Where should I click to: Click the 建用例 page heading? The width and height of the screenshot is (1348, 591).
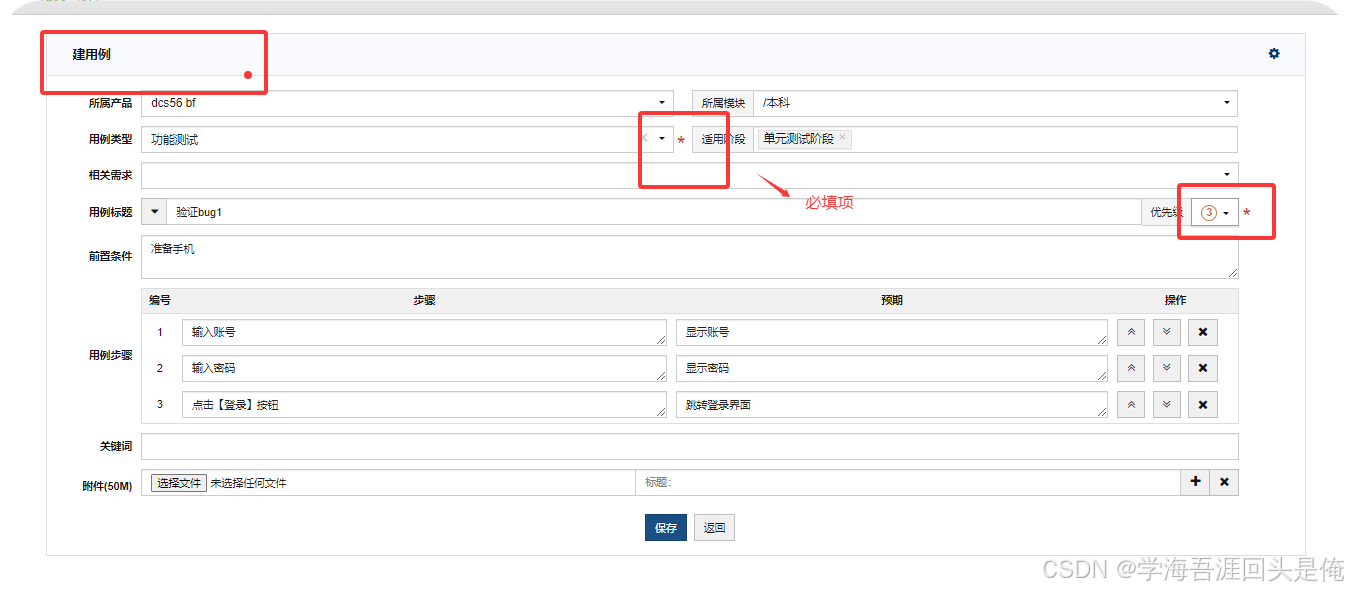tap(91, 54)
